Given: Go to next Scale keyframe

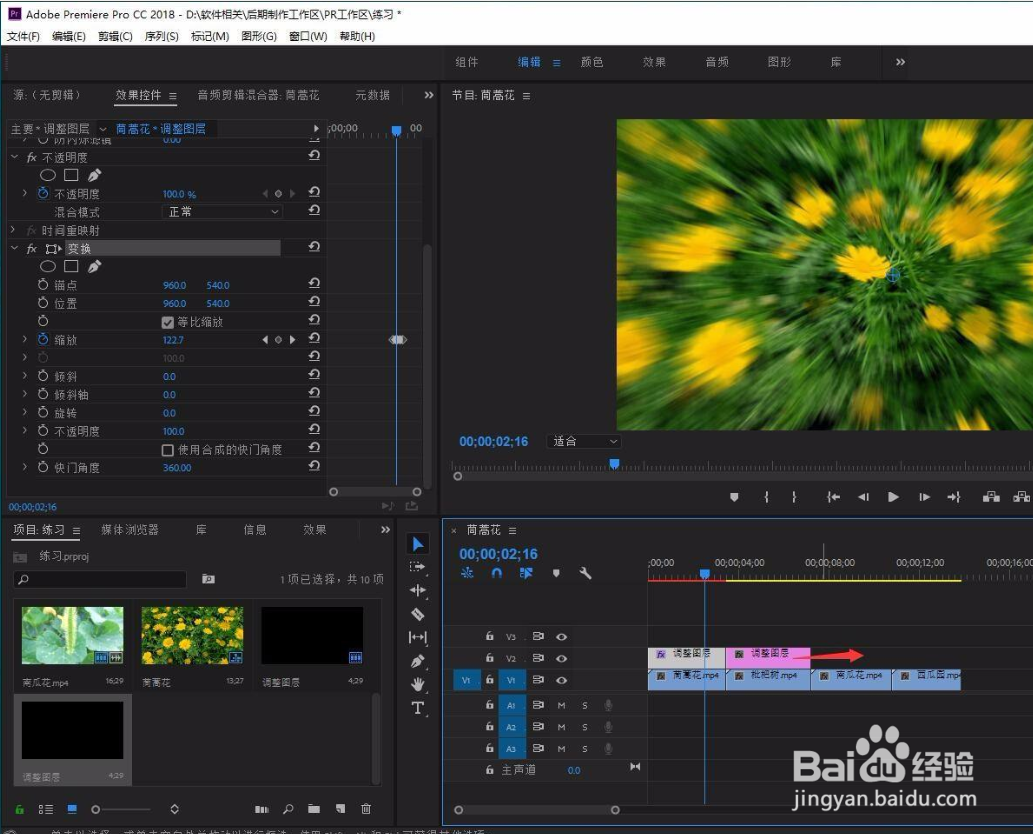Looking at the screenshot, I should [x=293, y=340].
